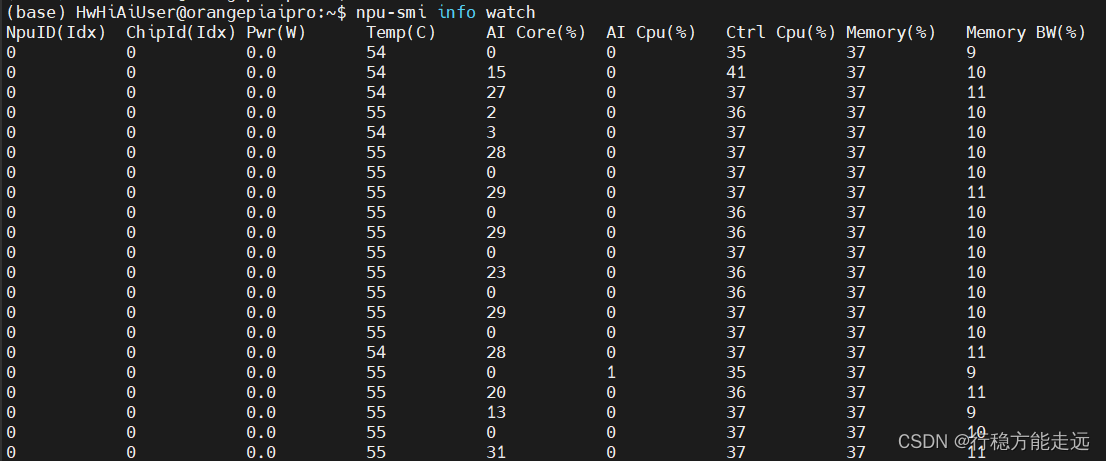The image size is (1106, 461).
Task: Click the Ctrl Cpu(%) column header
Action: 781,32
